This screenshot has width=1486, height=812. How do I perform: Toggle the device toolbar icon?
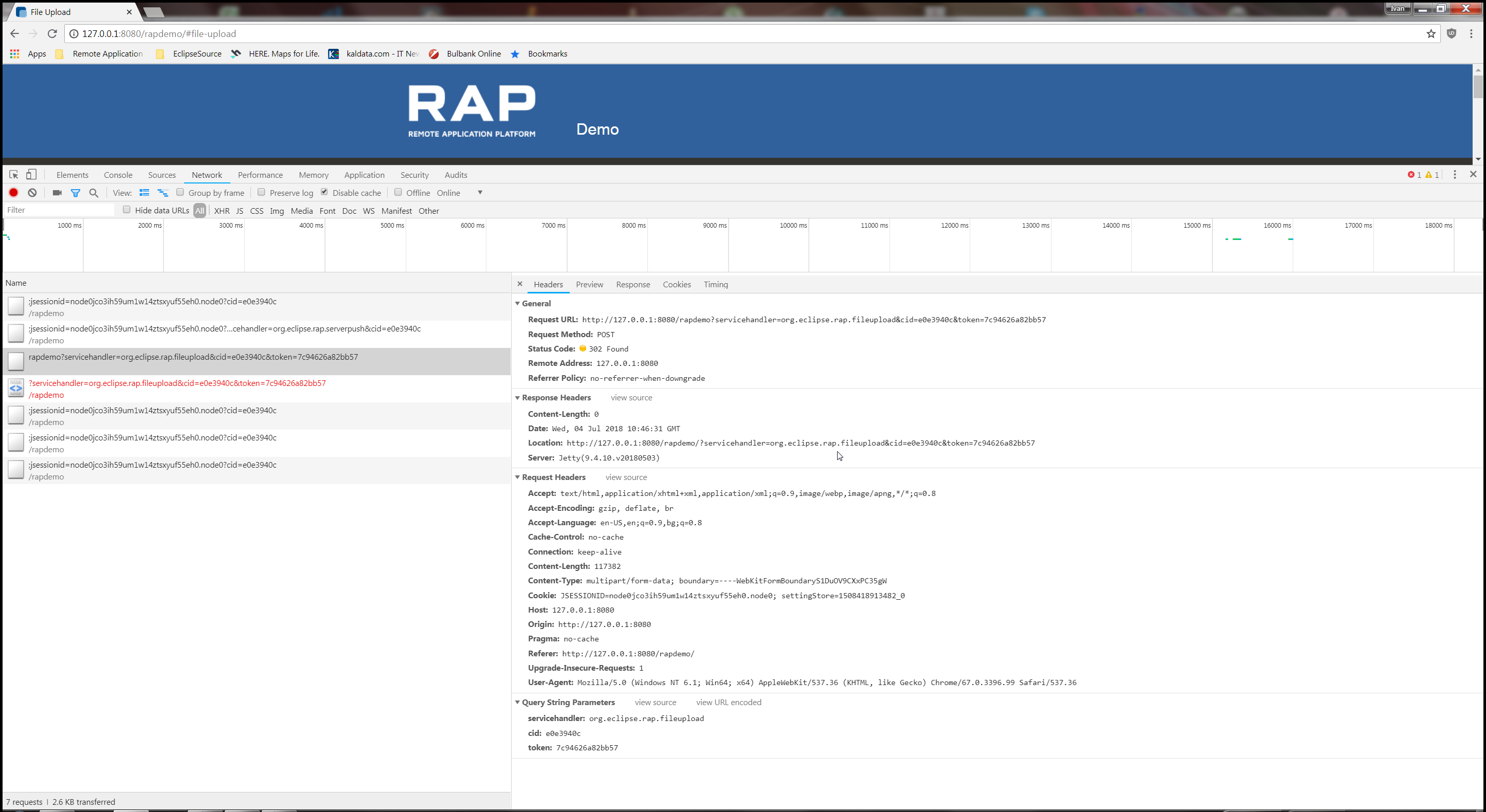(32, 174)
